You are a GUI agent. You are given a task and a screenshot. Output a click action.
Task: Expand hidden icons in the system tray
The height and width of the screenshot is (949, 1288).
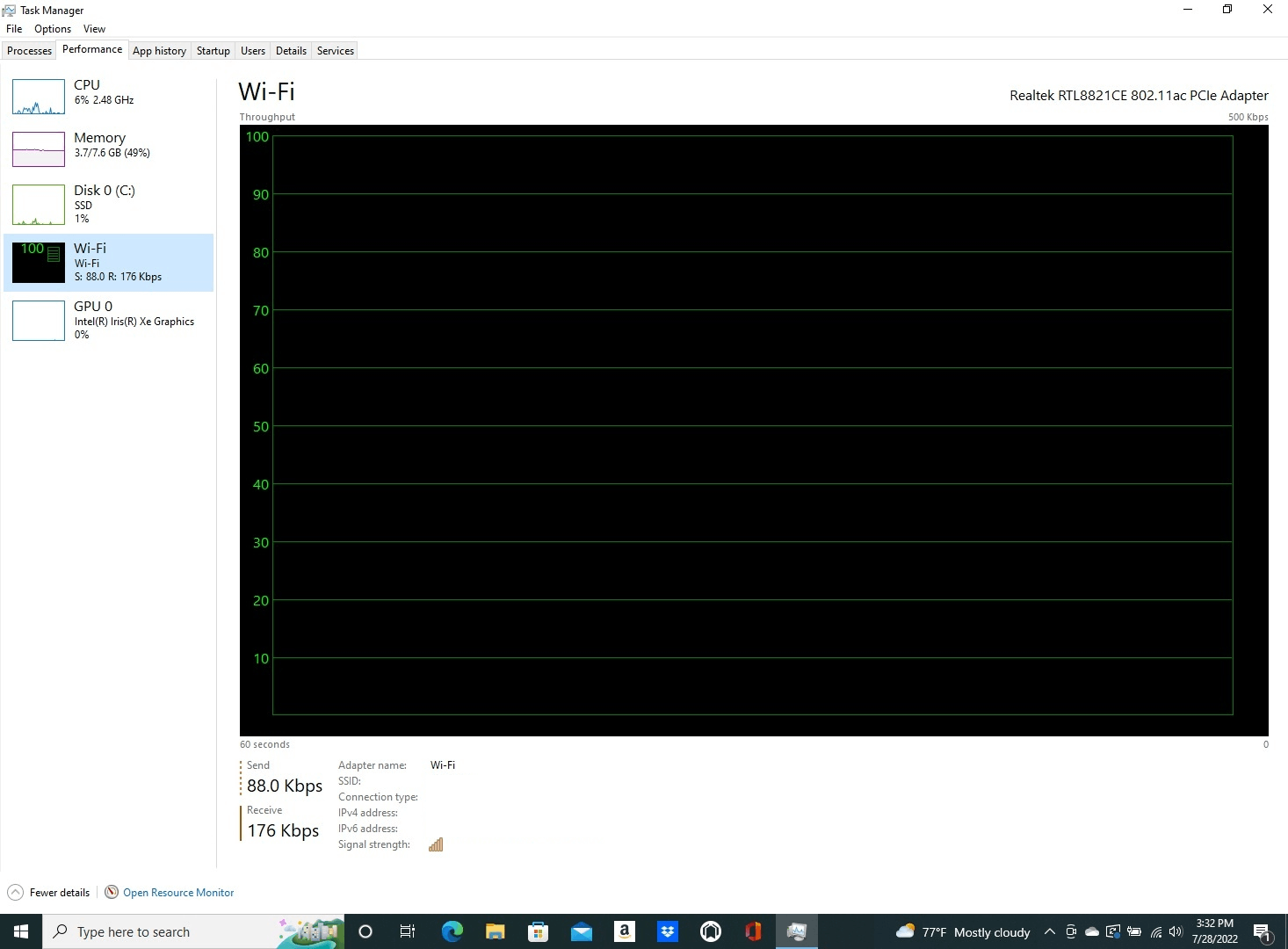(1049, 931)
